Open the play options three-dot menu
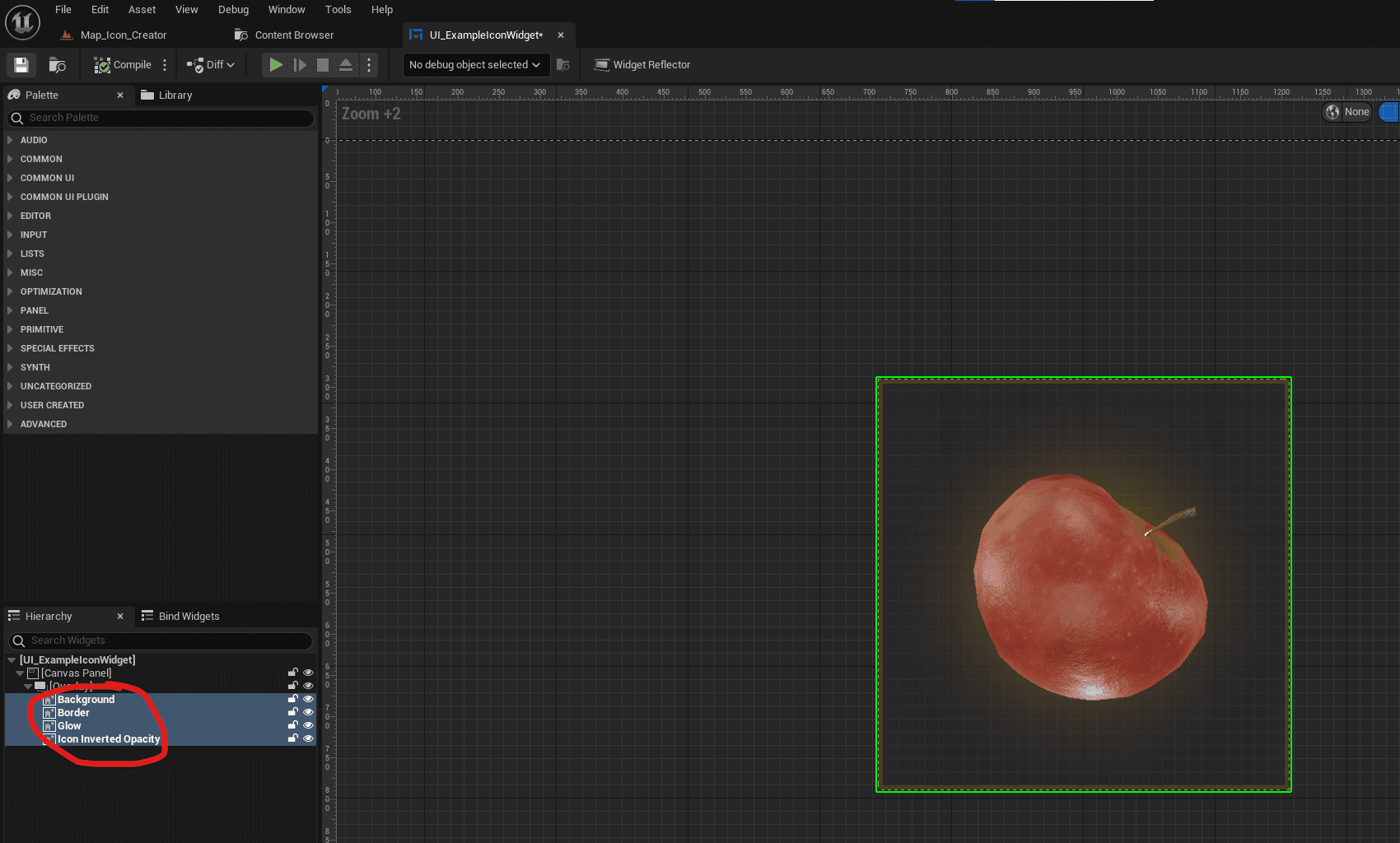1400x843 pixels. click(x=369, y=65)
